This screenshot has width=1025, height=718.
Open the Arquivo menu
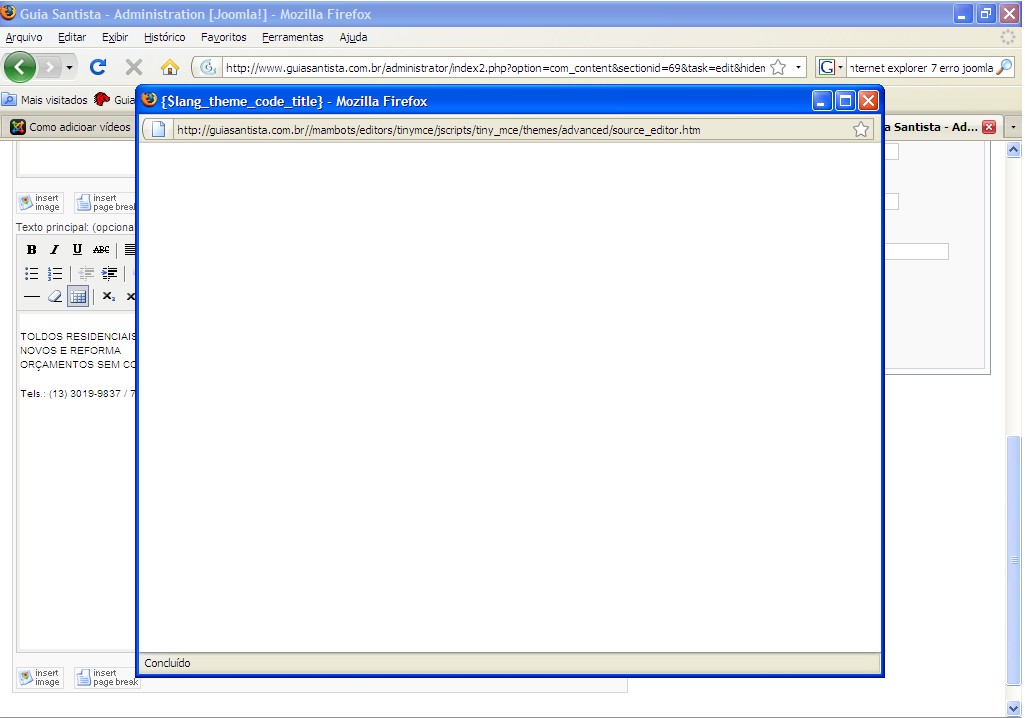pyautogui.click(x=24, y=37)
